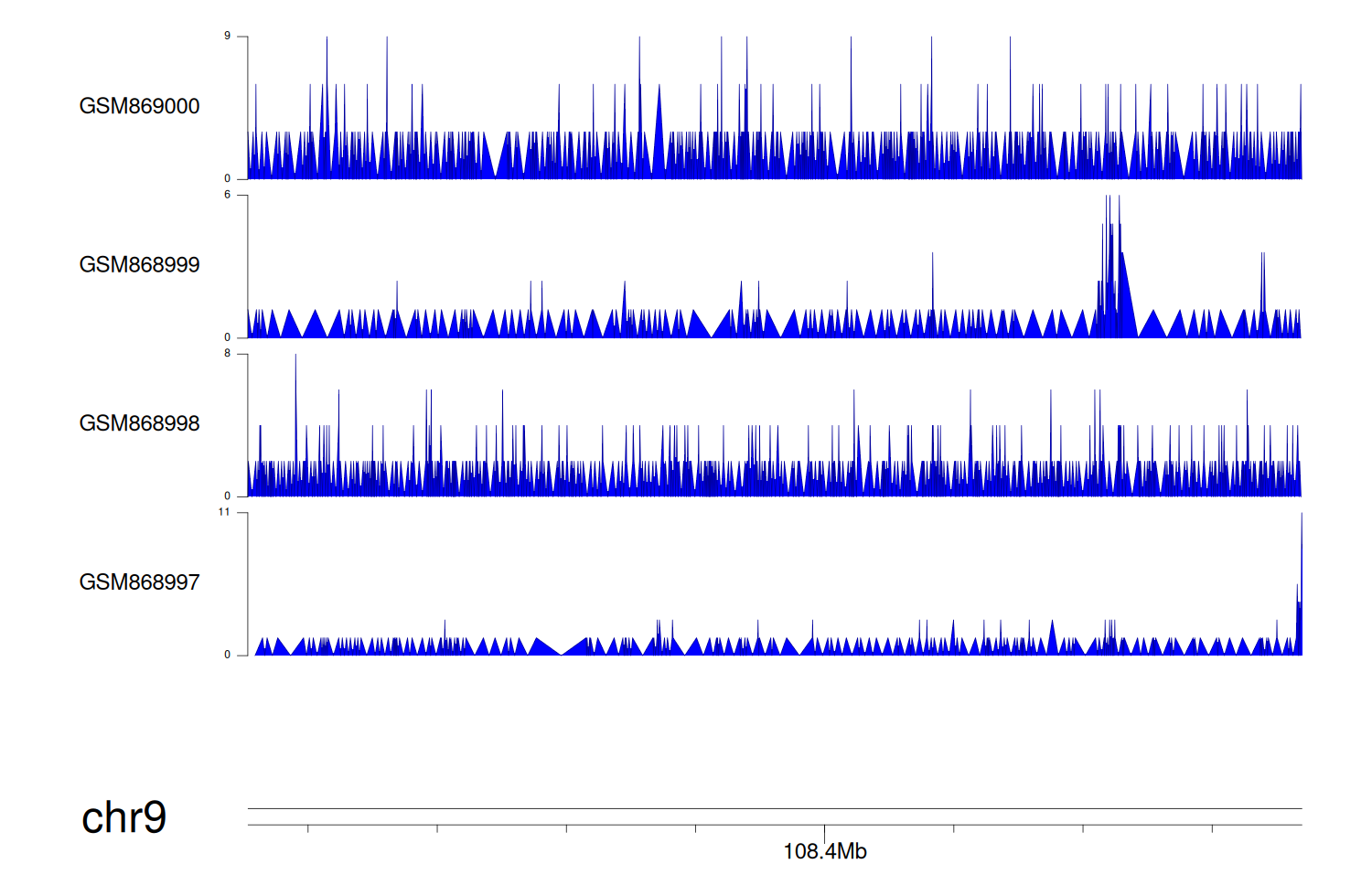The height and width of the screenshot is (896, 1372).
Task: Select the GSM868999 track label
Action: coord(139,265)
